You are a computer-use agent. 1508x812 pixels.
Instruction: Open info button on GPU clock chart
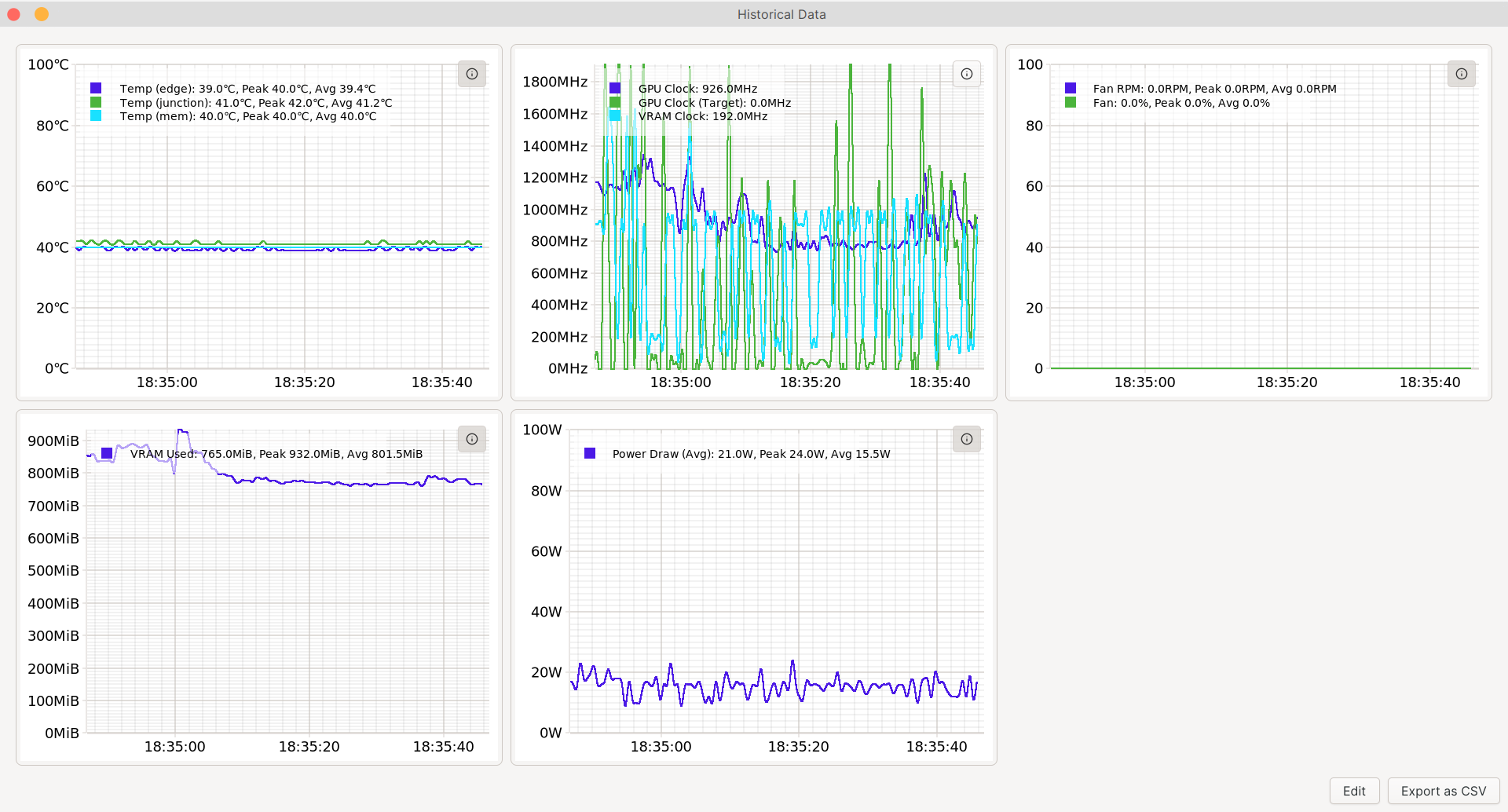click(x=967, y=74)
